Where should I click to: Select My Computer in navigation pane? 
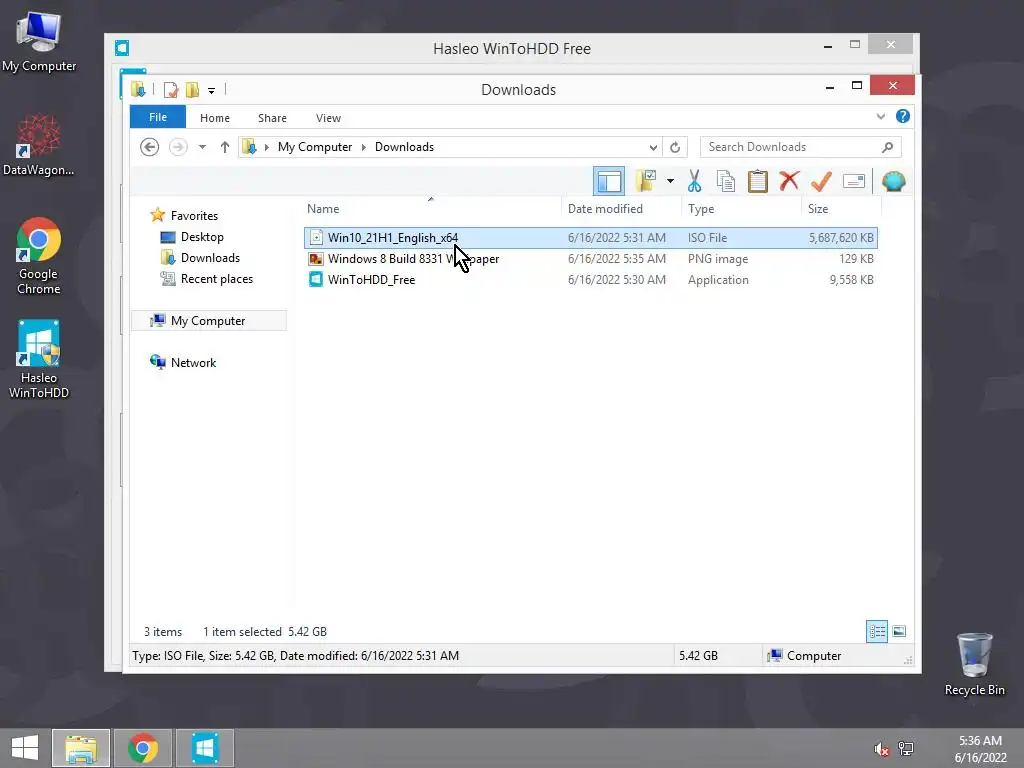(x=208, y=321)
